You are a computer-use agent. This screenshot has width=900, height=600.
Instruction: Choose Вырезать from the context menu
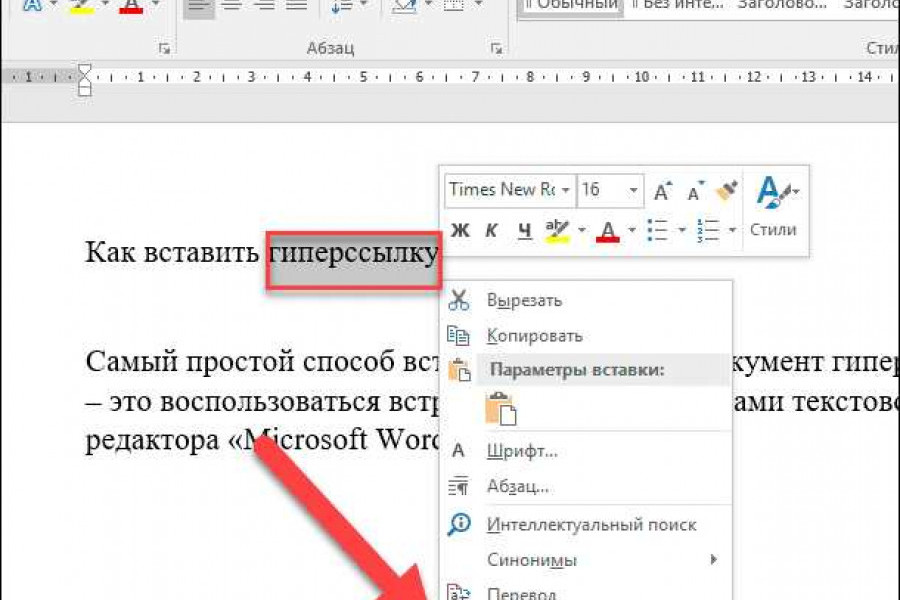pos(524,300)
